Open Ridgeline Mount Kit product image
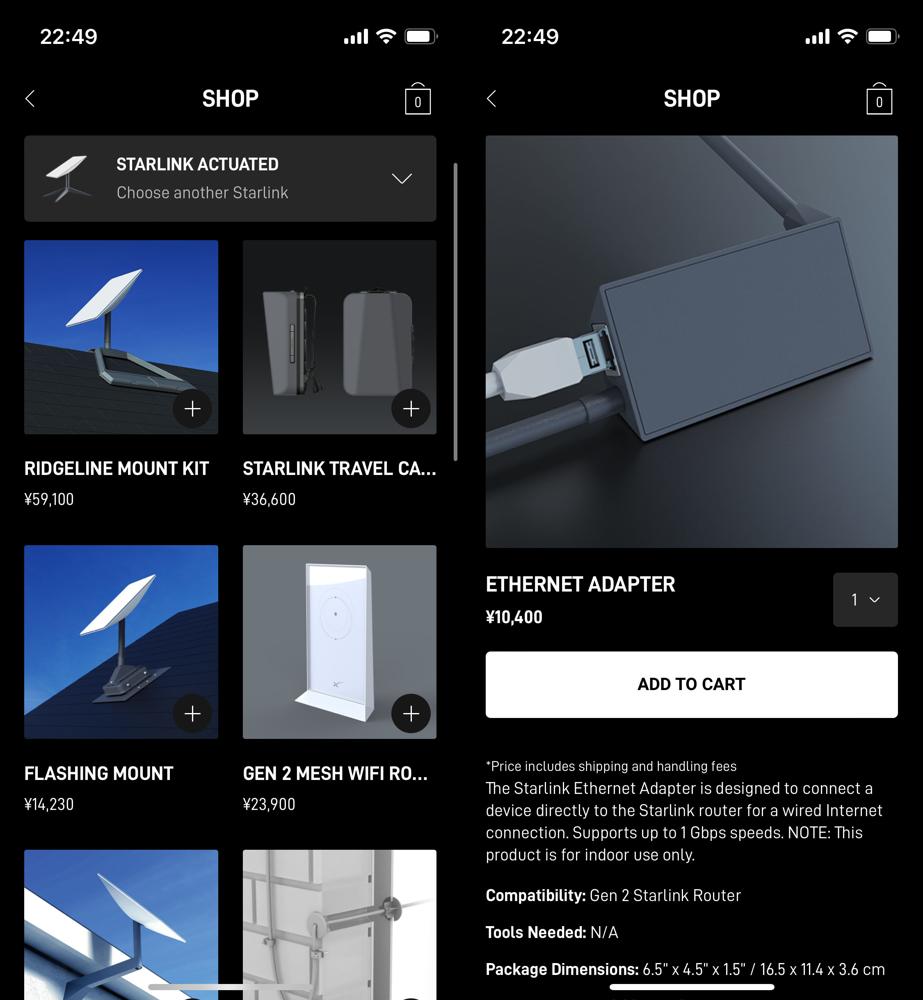 121,337
